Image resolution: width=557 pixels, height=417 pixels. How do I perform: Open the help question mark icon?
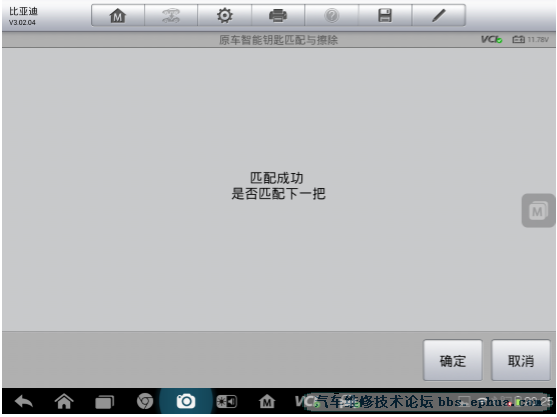tap(331, 16)
